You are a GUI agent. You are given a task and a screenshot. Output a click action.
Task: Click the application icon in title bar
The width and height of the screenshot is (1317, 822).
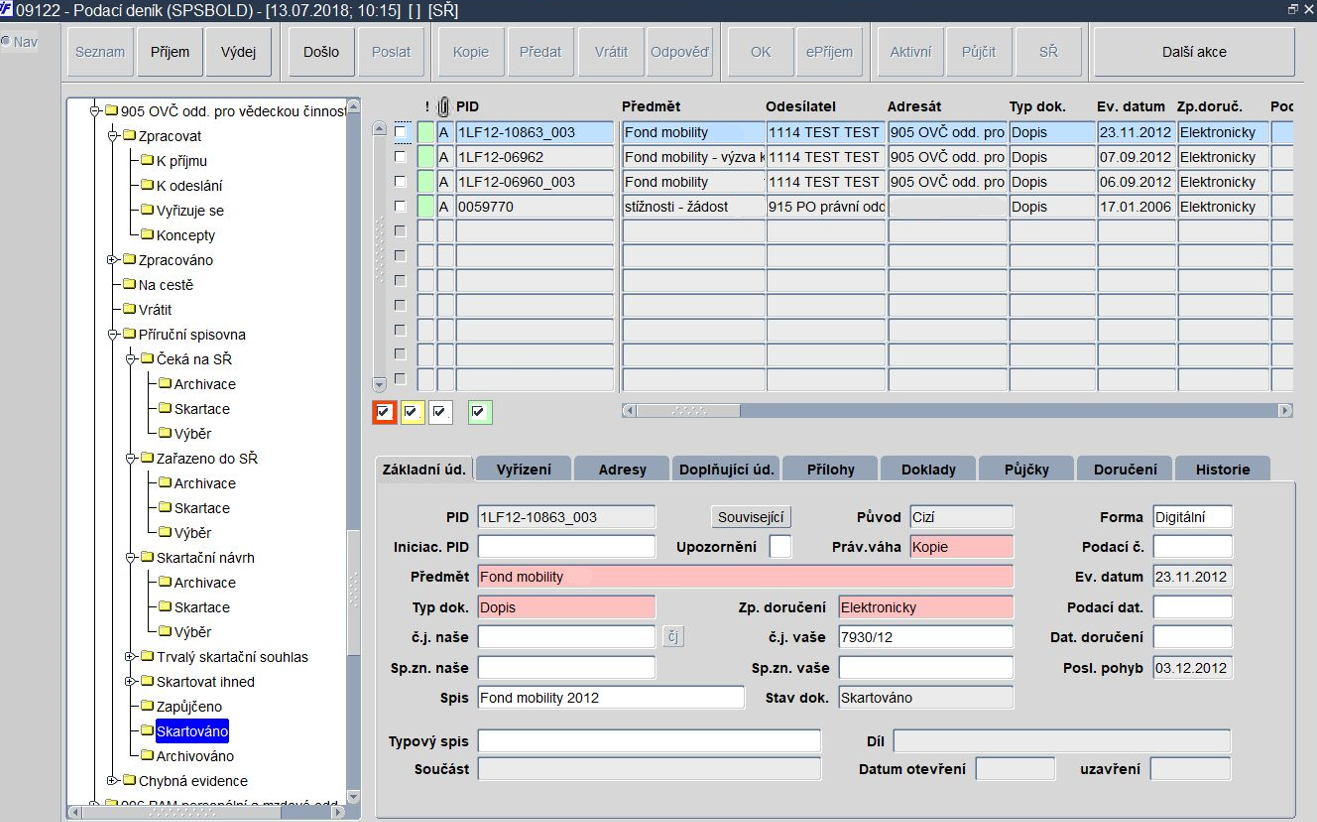tap(7, 9)
